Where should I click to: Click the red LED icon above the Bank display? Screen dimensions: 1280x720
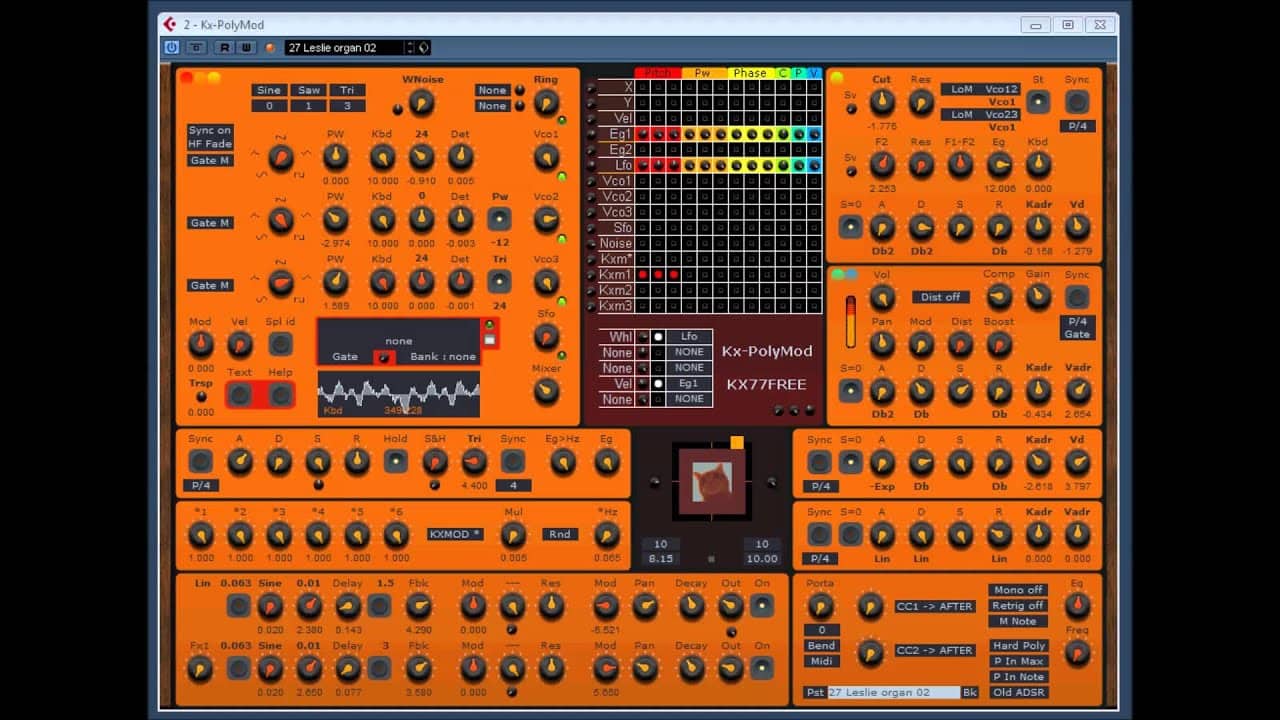(x=488, y=326)
